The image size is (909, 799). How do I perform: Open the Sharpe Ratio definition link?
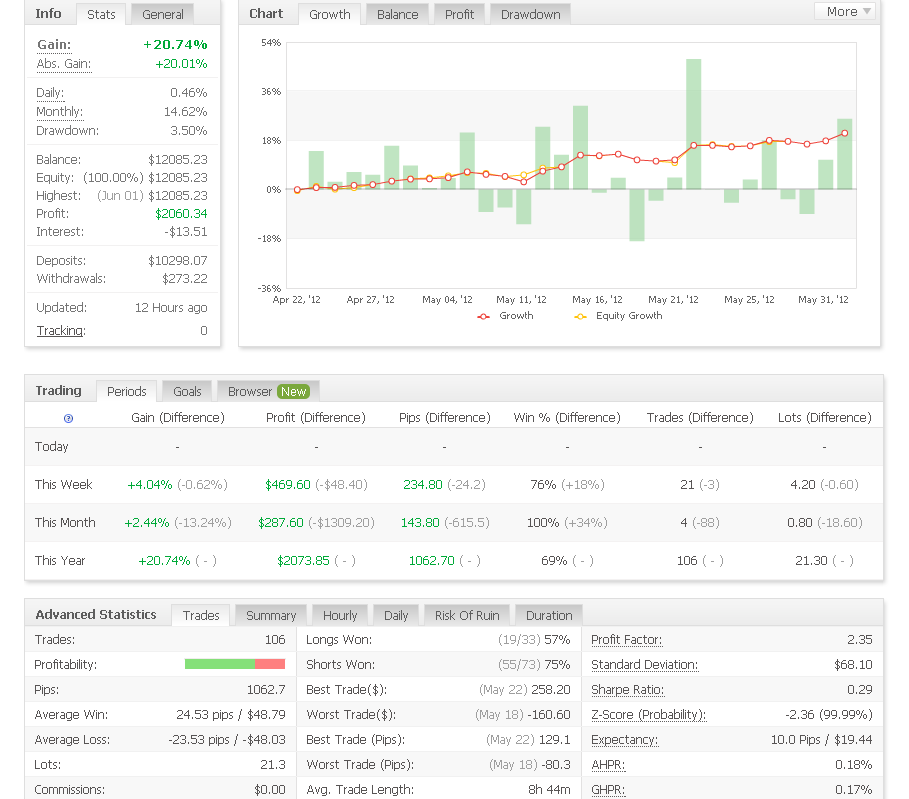click(627, 690)
